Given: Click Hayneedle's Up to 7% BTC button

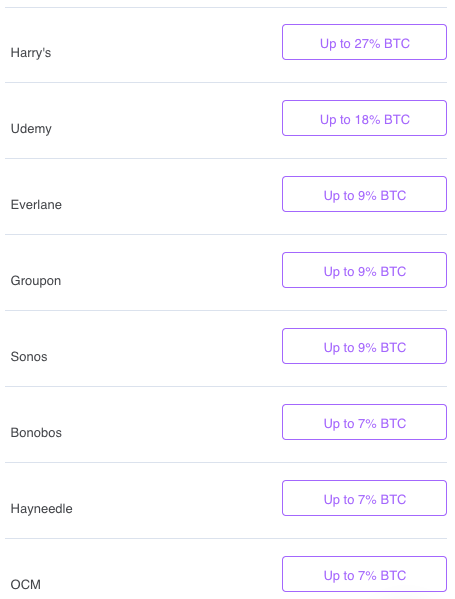Looking at the screenshot, I should click(364, 498).
